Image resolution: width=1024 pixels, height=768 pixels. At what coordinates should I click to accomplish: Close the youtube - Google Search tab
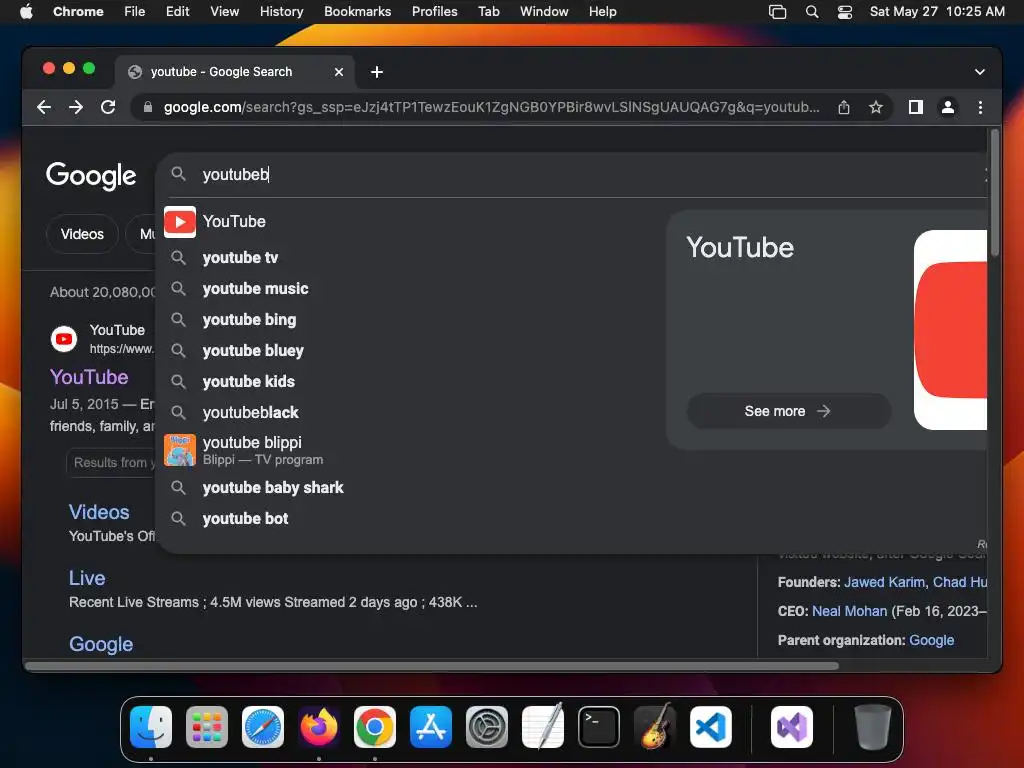339,72
